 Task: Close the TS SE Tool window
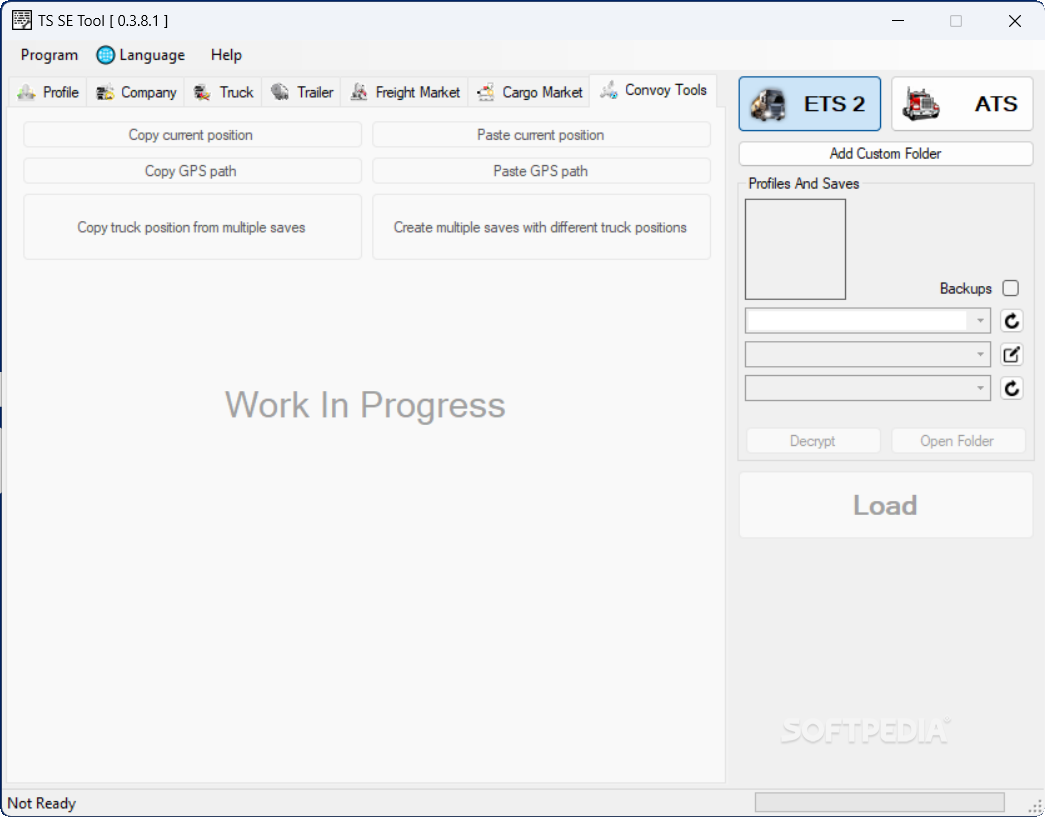(1014, 21)
